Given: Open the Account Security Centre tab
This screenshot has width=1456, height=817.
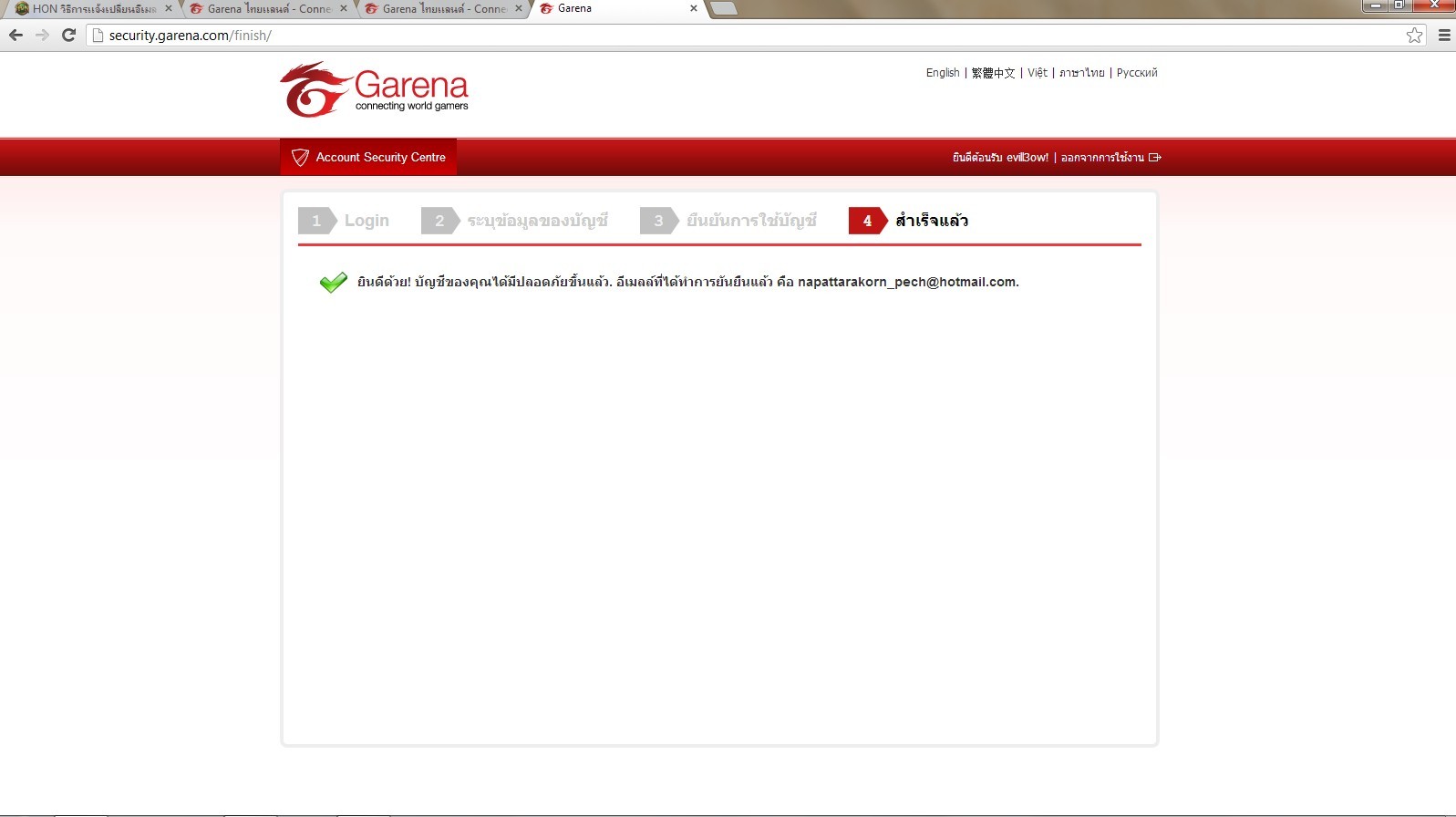Looking at the screenshot, I should (368, 157).
